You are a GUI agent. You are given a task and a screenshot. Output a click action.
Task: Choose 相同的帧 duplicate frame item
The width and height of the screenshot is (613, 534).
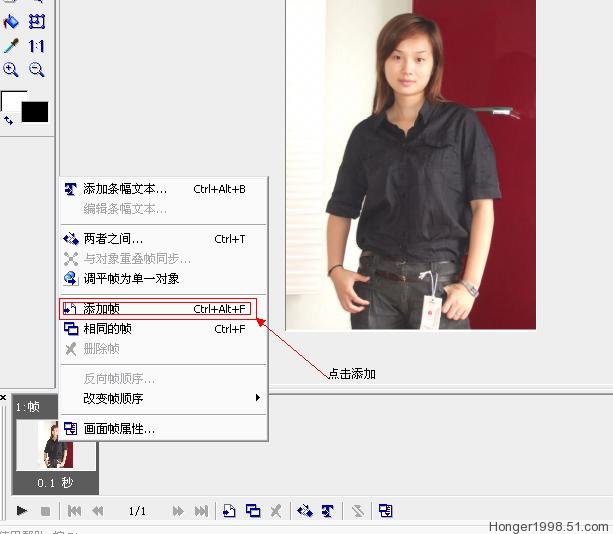pos(163,329)
